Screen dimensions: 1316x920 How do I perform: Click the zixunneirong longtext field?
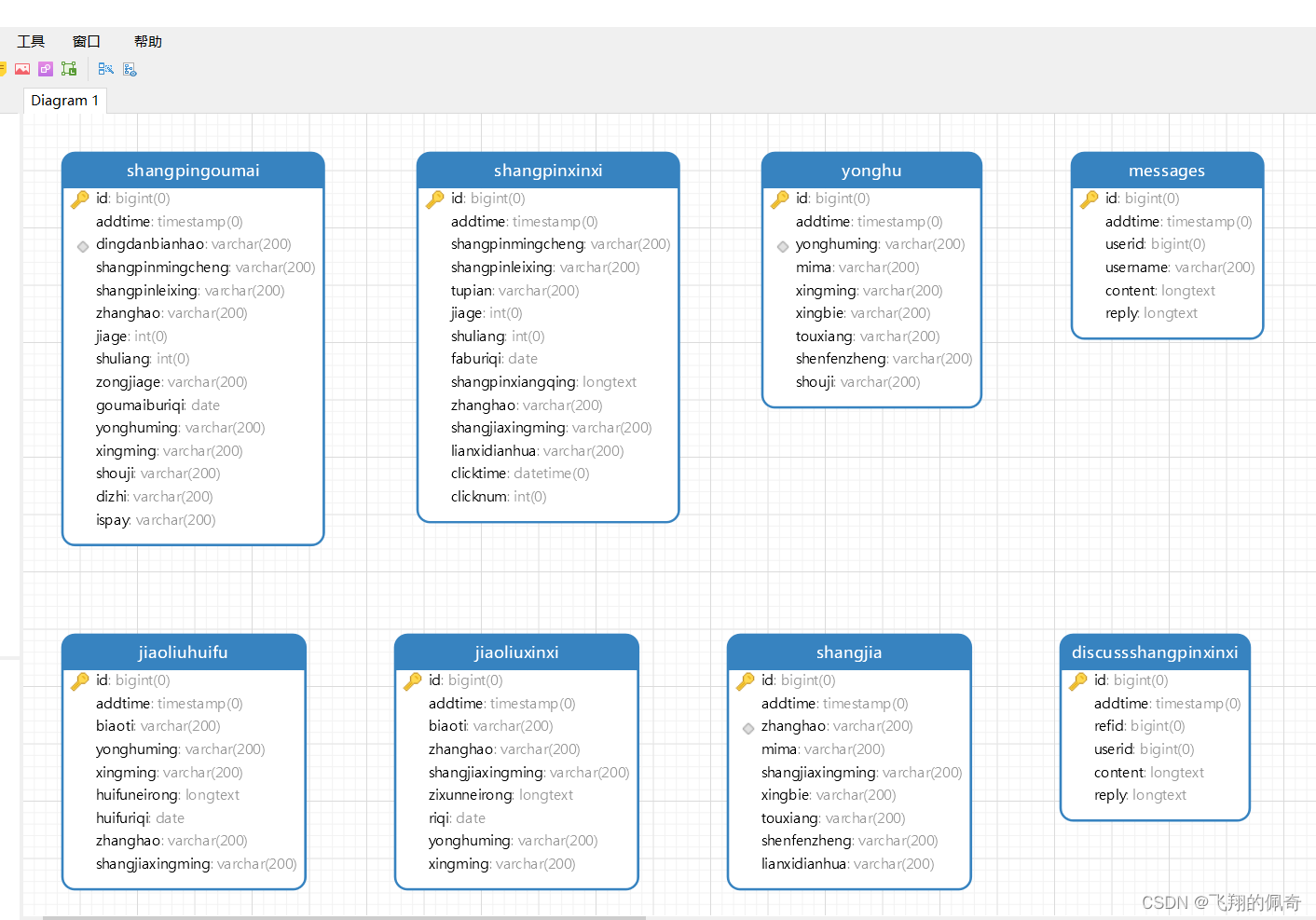click(500, 795)
